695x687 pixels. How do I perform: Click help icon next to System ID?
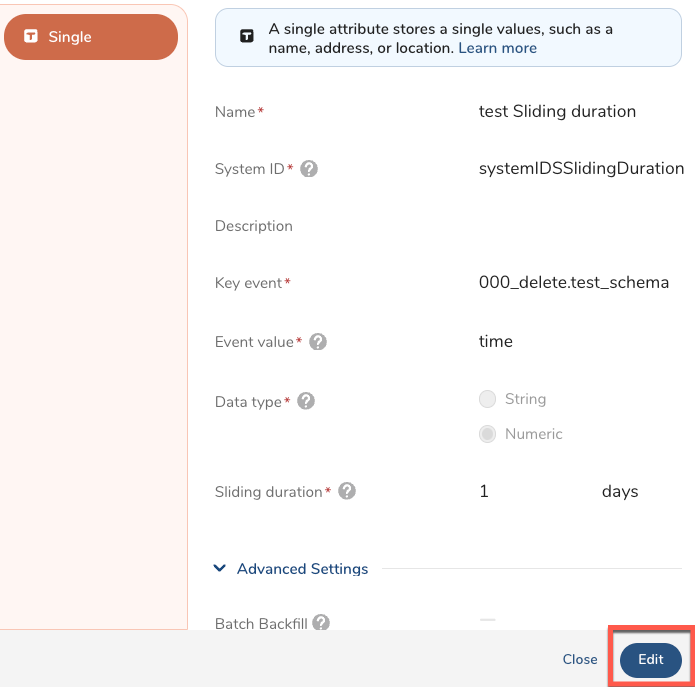pos(309,169)
